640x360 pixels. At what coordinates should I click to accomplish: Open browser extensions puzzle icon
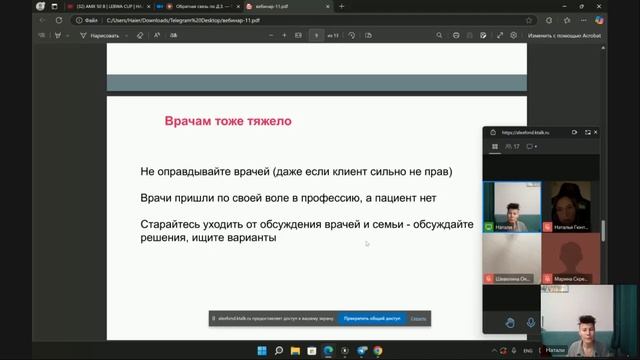tap(549, 20)
